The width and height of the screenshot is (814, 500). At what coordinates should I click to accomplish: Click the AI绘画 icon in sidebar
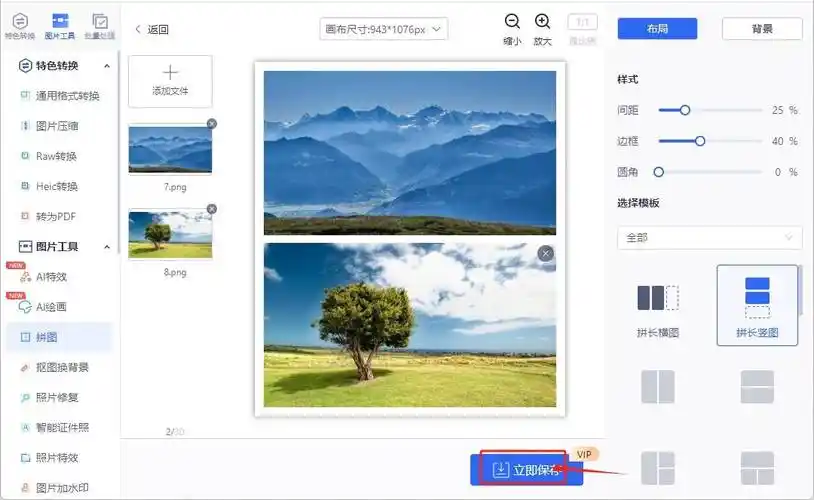[x=25, y=307]
